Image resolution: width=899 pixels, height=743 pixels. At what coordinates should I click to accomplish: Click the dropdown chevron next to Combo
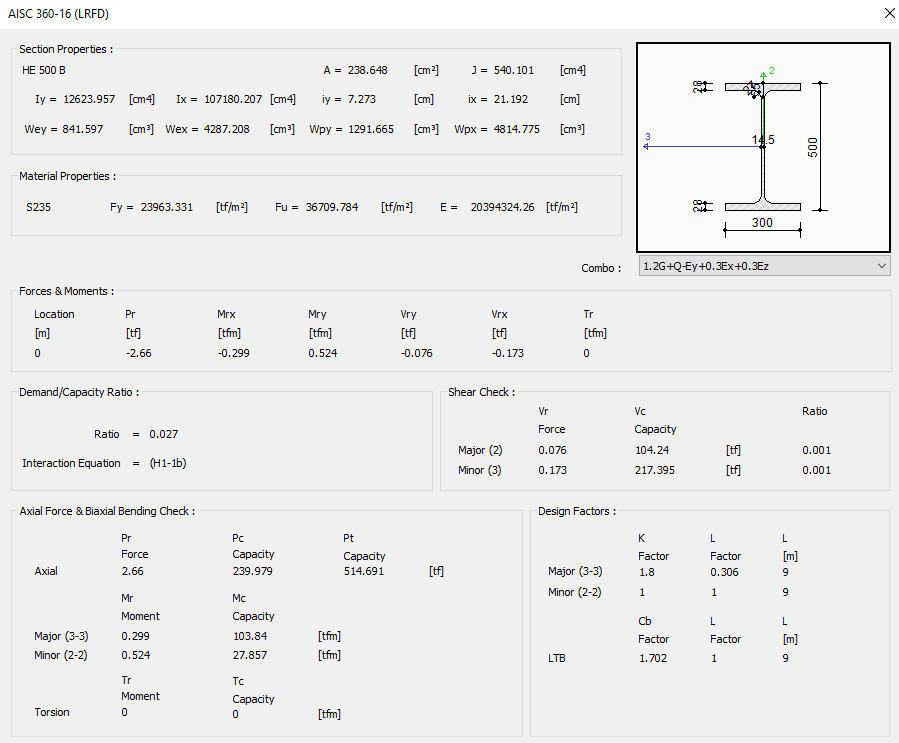point(880,266)
